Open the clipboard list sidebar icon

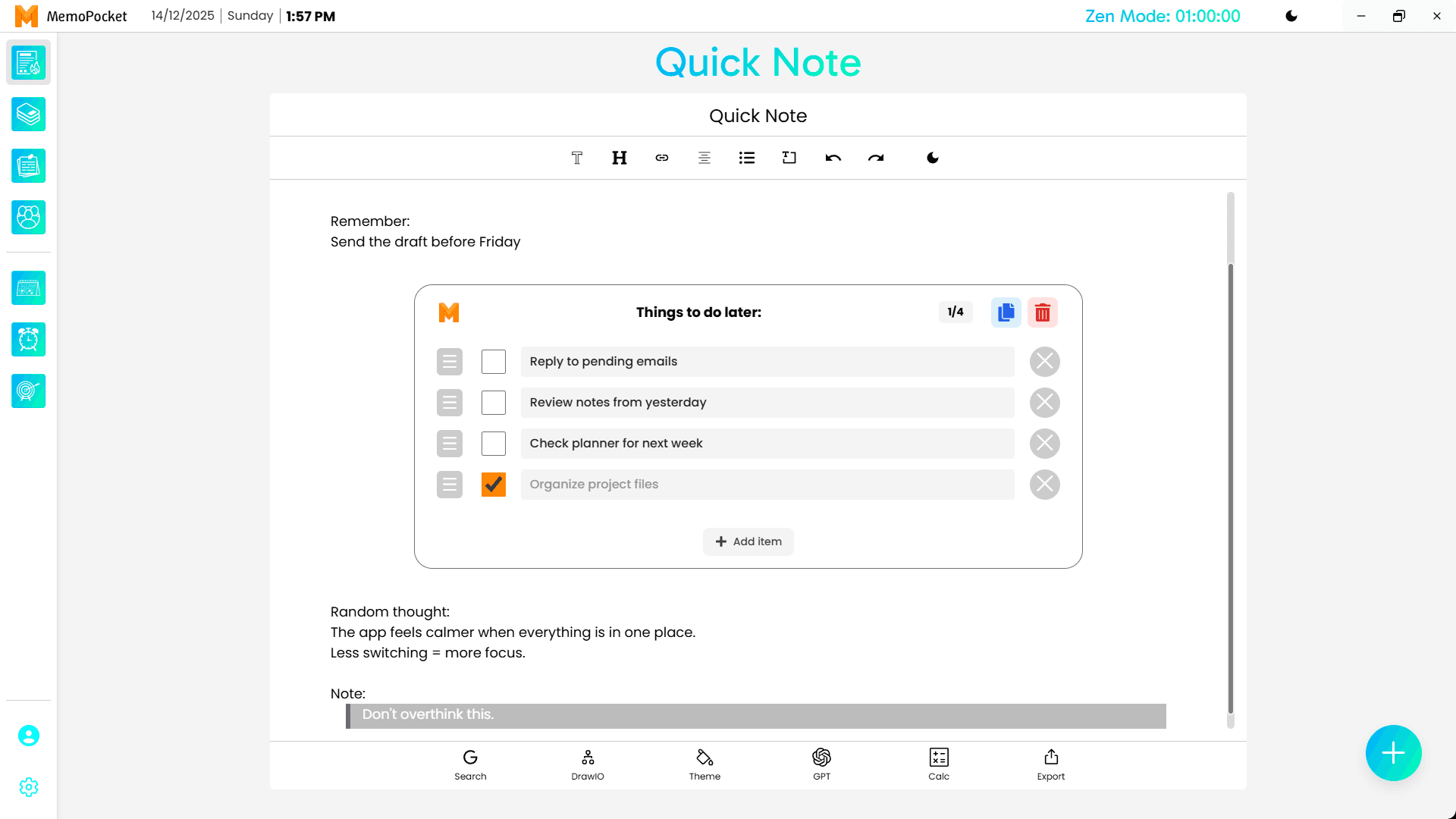tap(29, 166)
